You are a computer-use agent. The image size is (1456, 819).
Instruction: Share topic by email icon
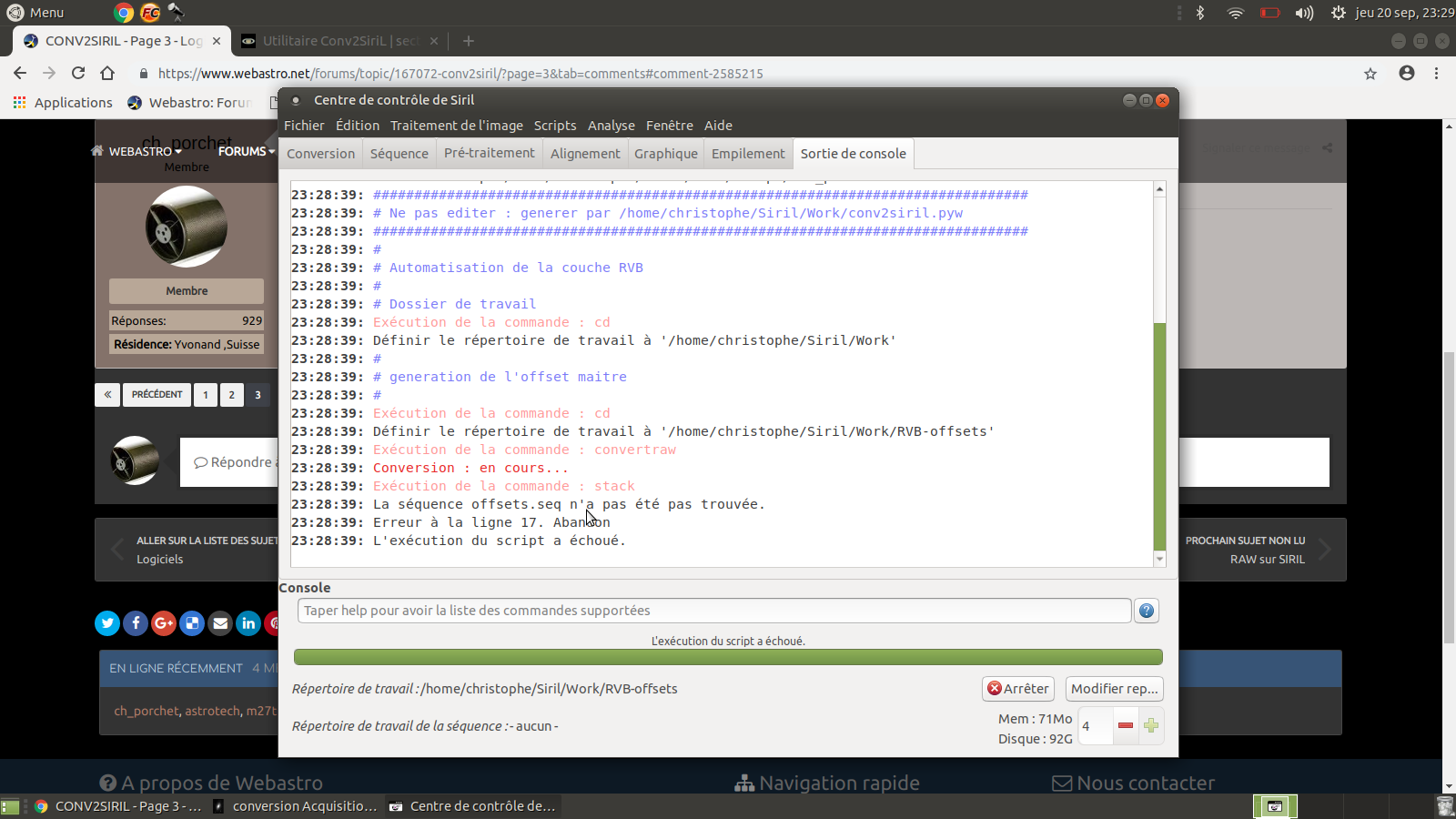coord(220,622)
